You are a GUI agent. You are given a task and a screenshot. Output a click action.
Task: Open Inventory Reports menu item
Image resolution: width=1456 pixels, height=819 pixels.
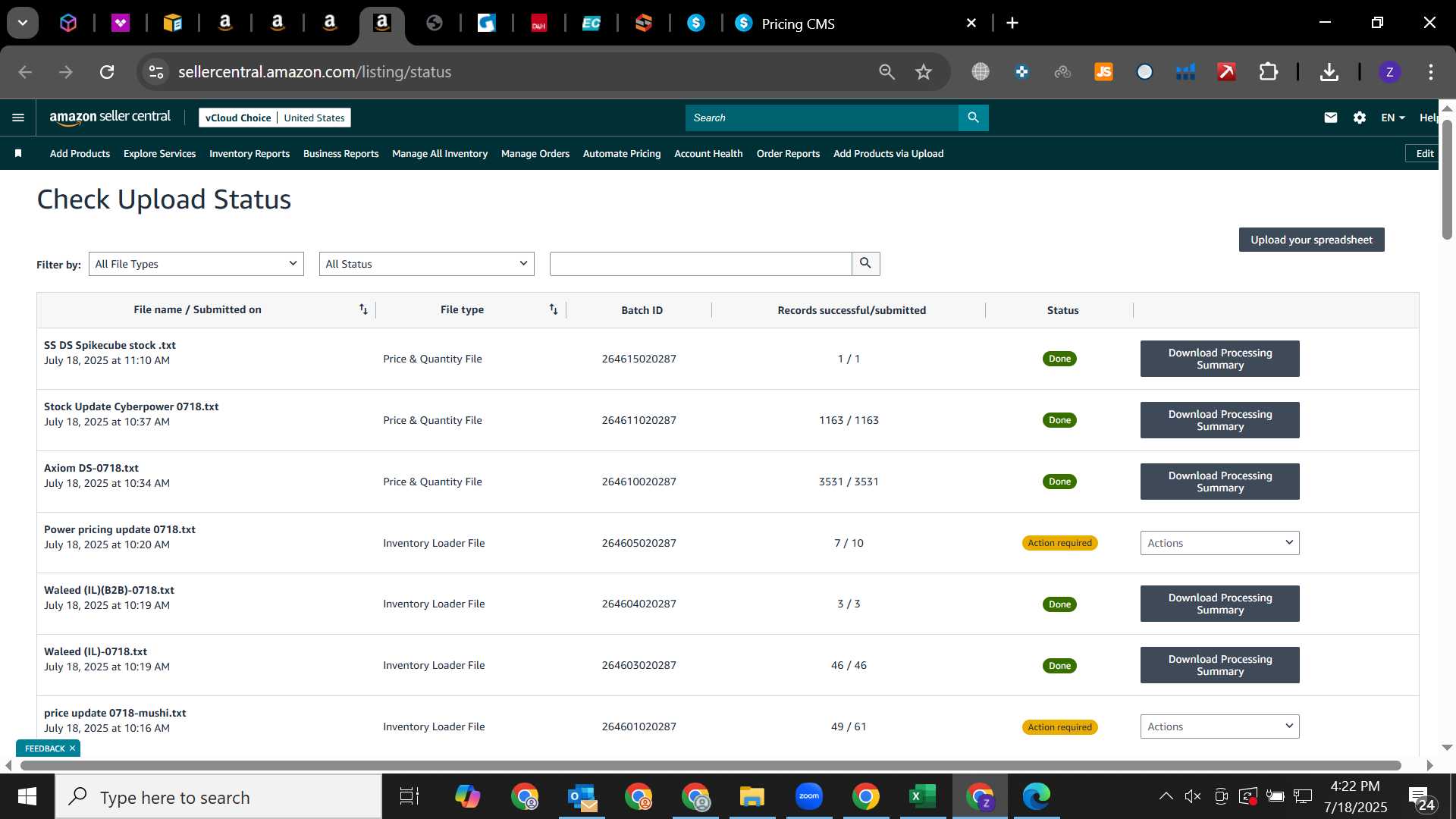click(x=249, y=153)
